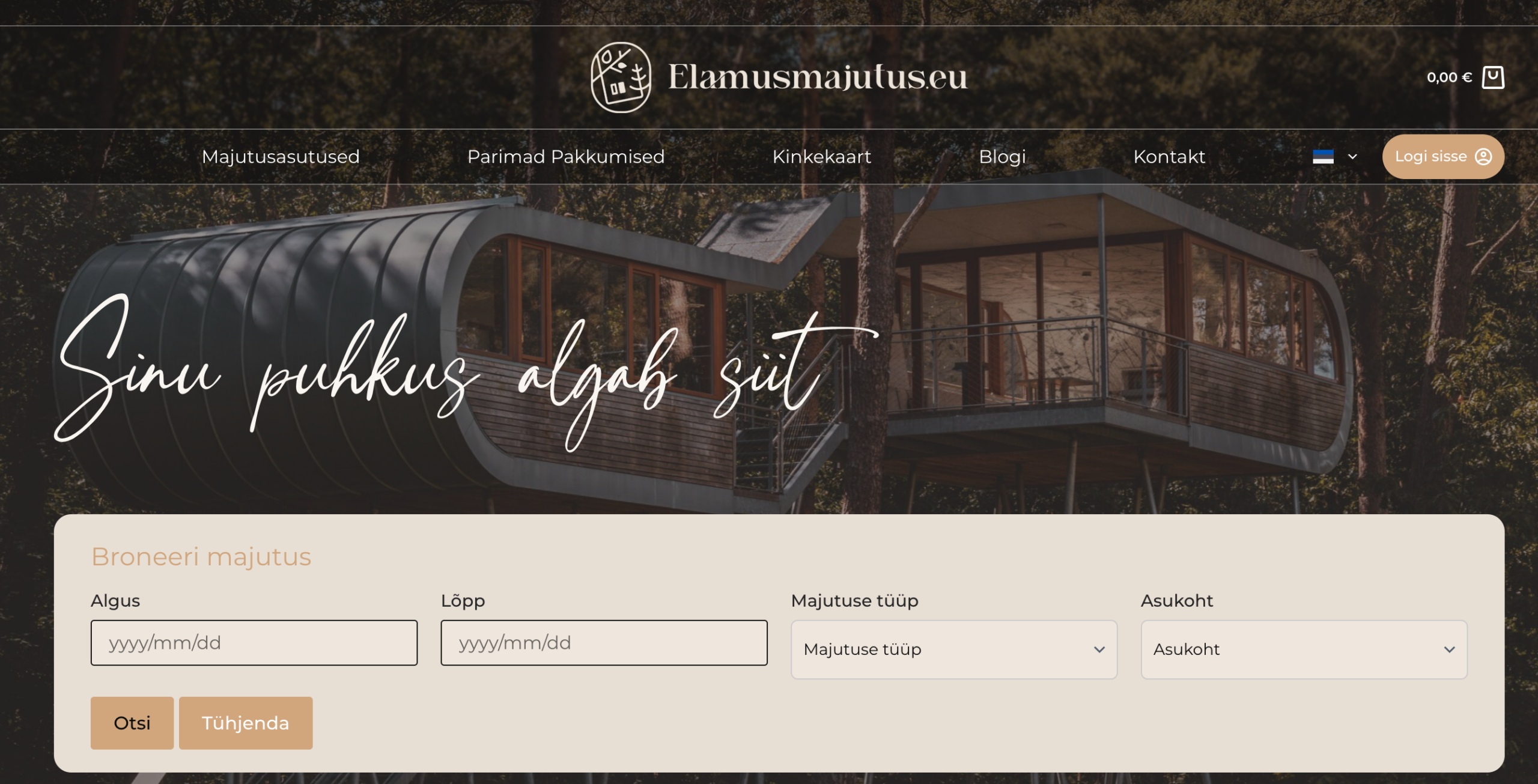Image resolution: width=1538 pixels, height=784 pixels.
Task: Click the Estonian flag icon
Action: (x=1323, y=157)
